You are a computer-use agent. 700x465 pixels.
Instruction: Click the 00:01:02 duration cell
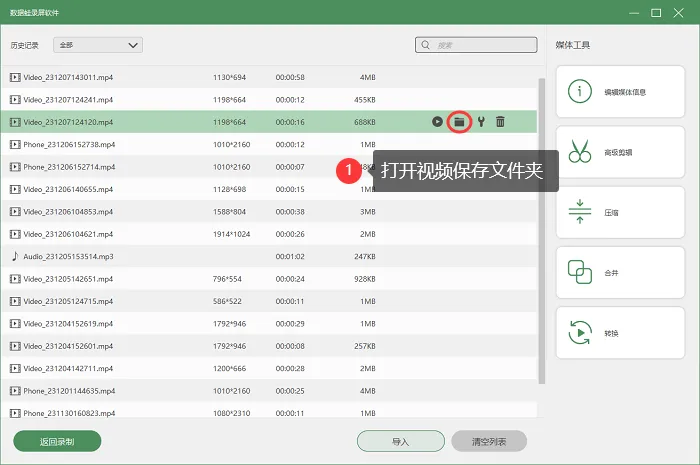[290, 256]
